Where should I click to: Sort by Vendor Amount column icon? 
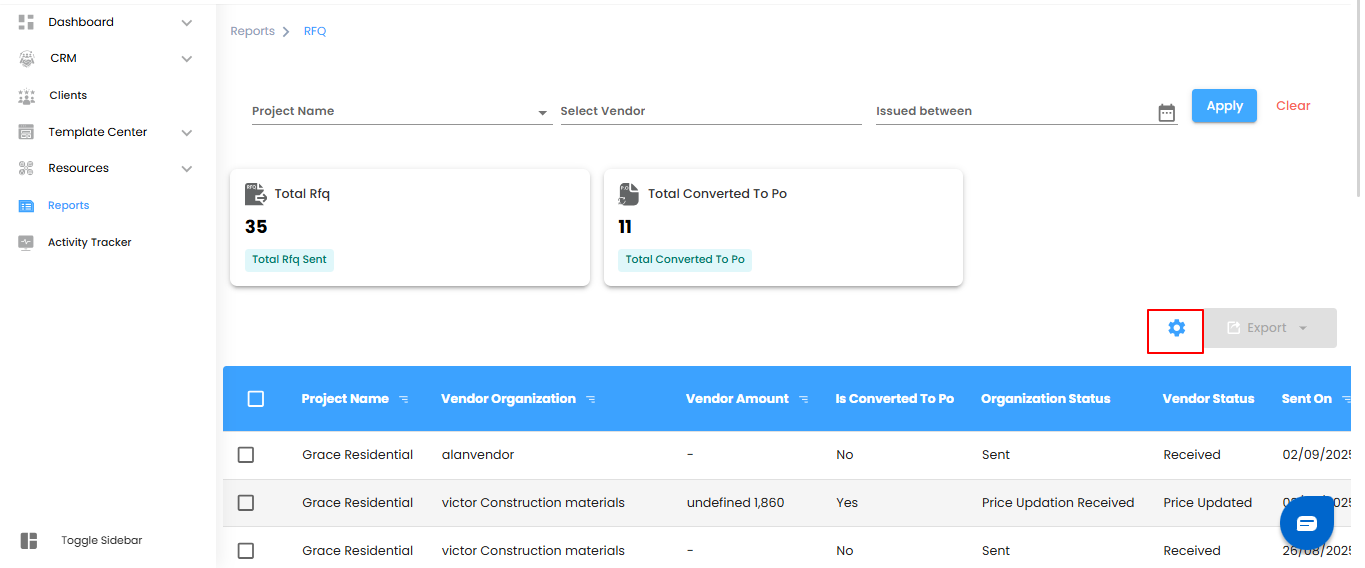pyautogui.click(x=804, y=399)
